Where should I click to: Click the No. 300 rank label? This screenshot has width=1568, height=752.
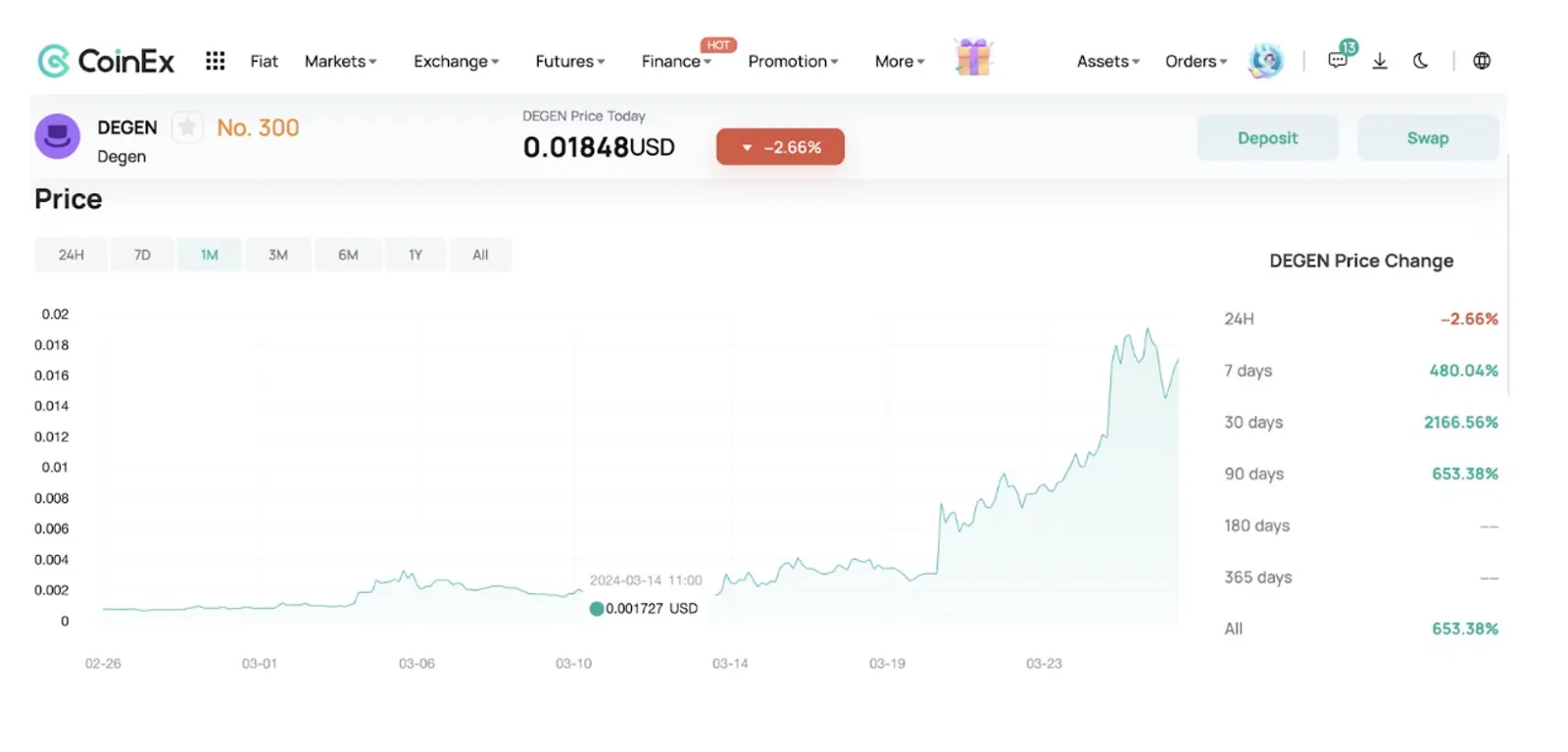click(x=258, y=127)
